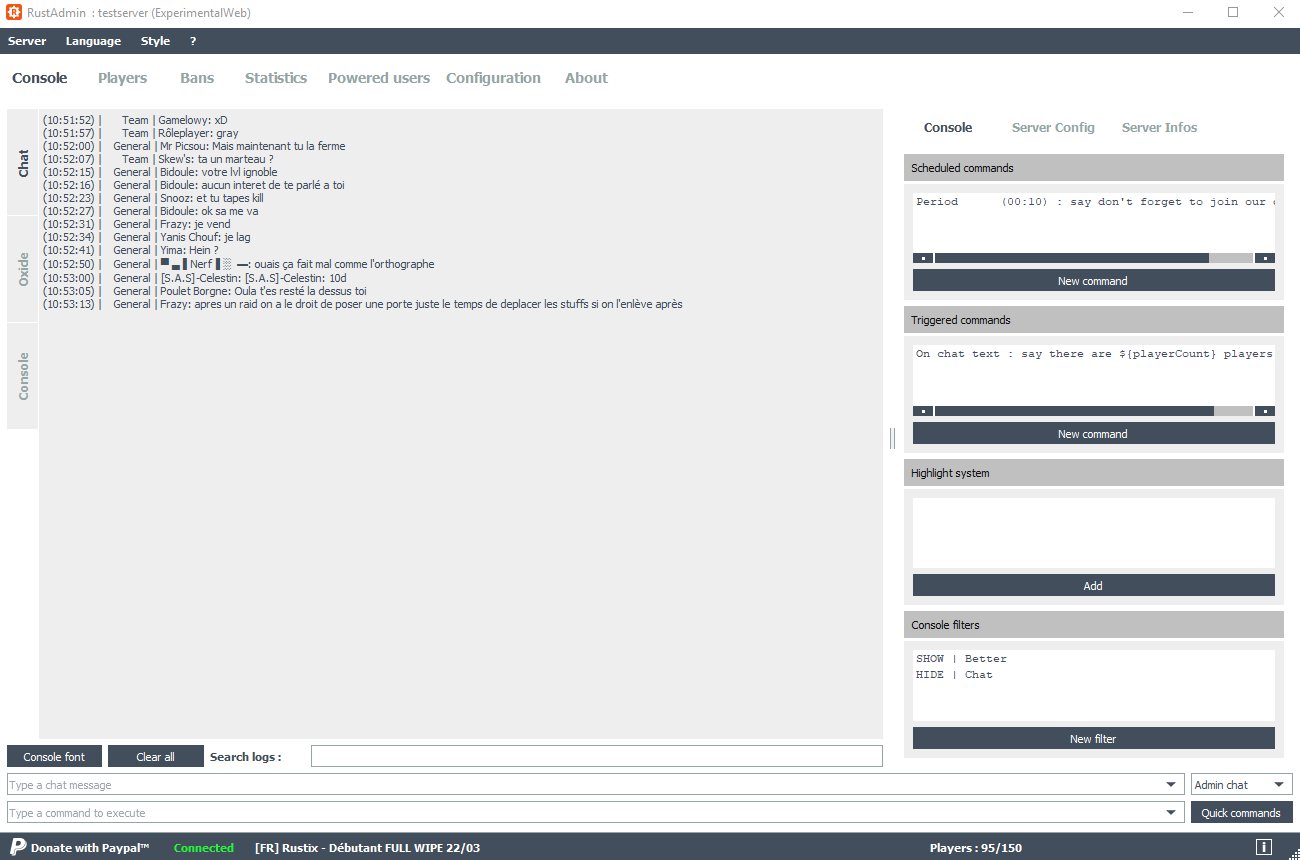Open the Admin chat dropdown

1241,785
